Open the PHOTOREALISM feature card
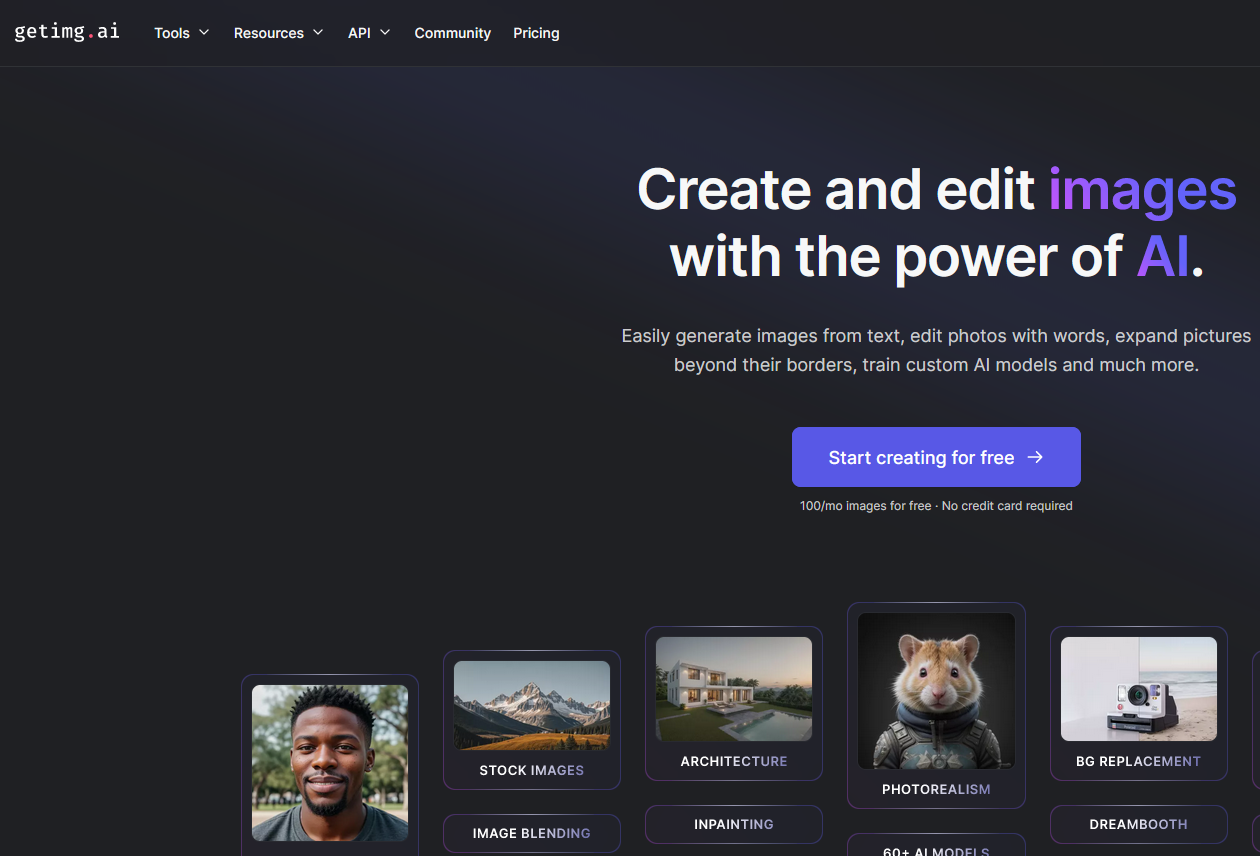 pos(935,789)
